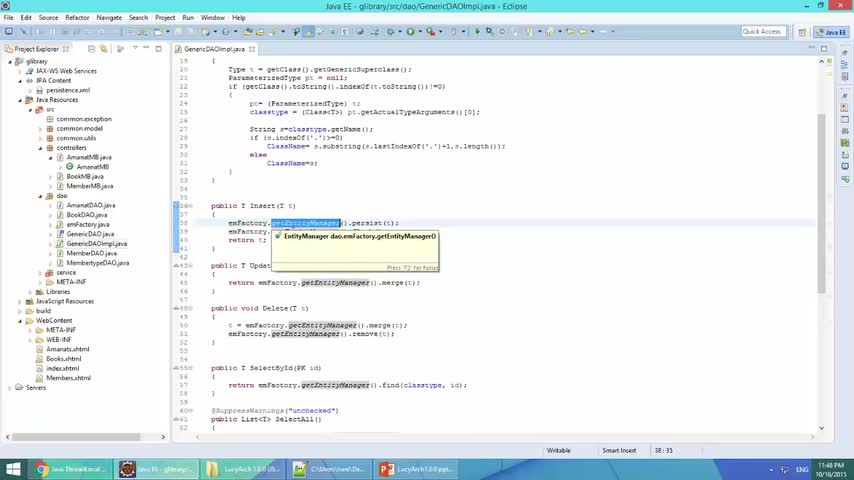Select emFactory.java in the tree

click(x=88, y=224)
